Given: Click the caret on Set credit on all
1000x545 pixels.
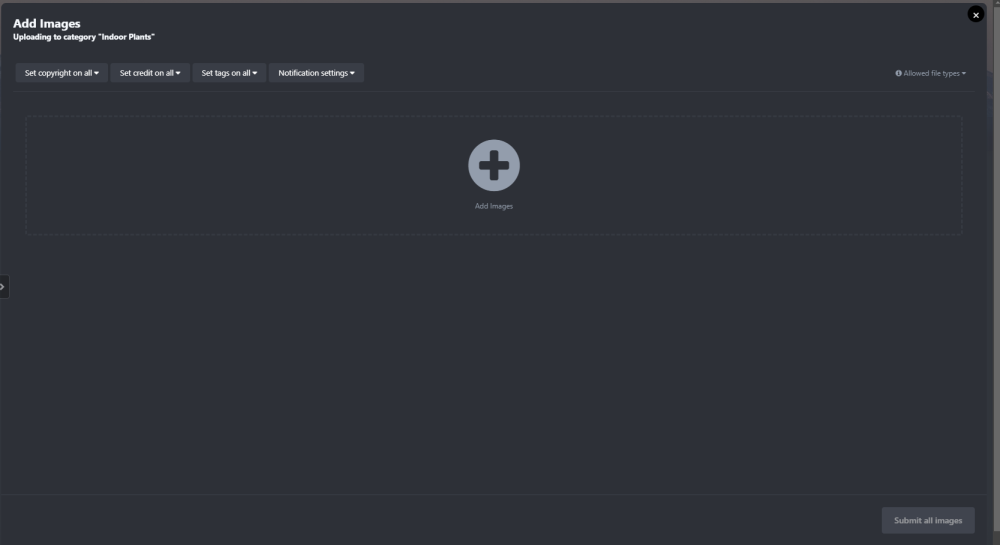Looking at the screenshot, I should pyautogui.click(x=178, y=73).
